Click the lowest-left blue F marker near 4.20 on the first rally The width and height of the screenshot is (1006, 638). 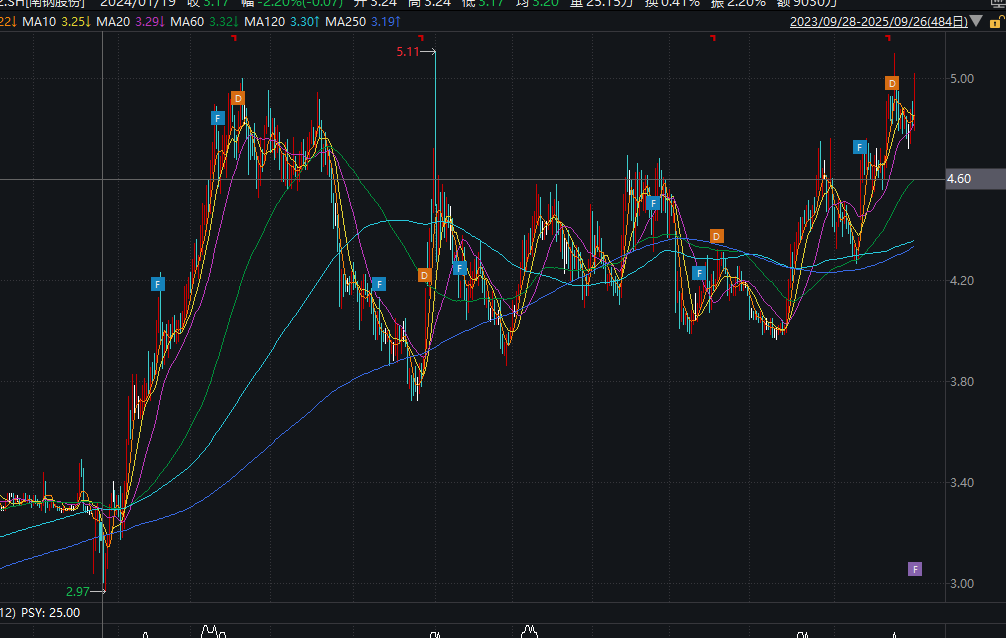(x=158, y=284)
